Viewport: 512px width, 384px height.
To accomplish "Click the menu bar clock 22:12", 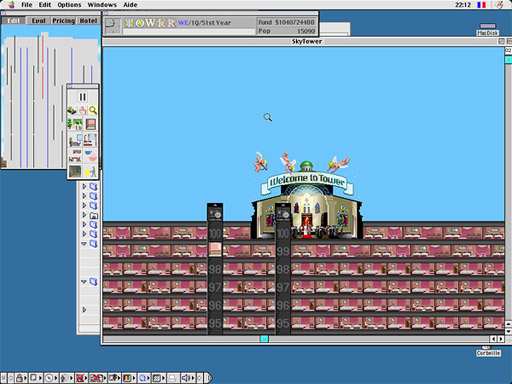I will (x=463, y=5).
